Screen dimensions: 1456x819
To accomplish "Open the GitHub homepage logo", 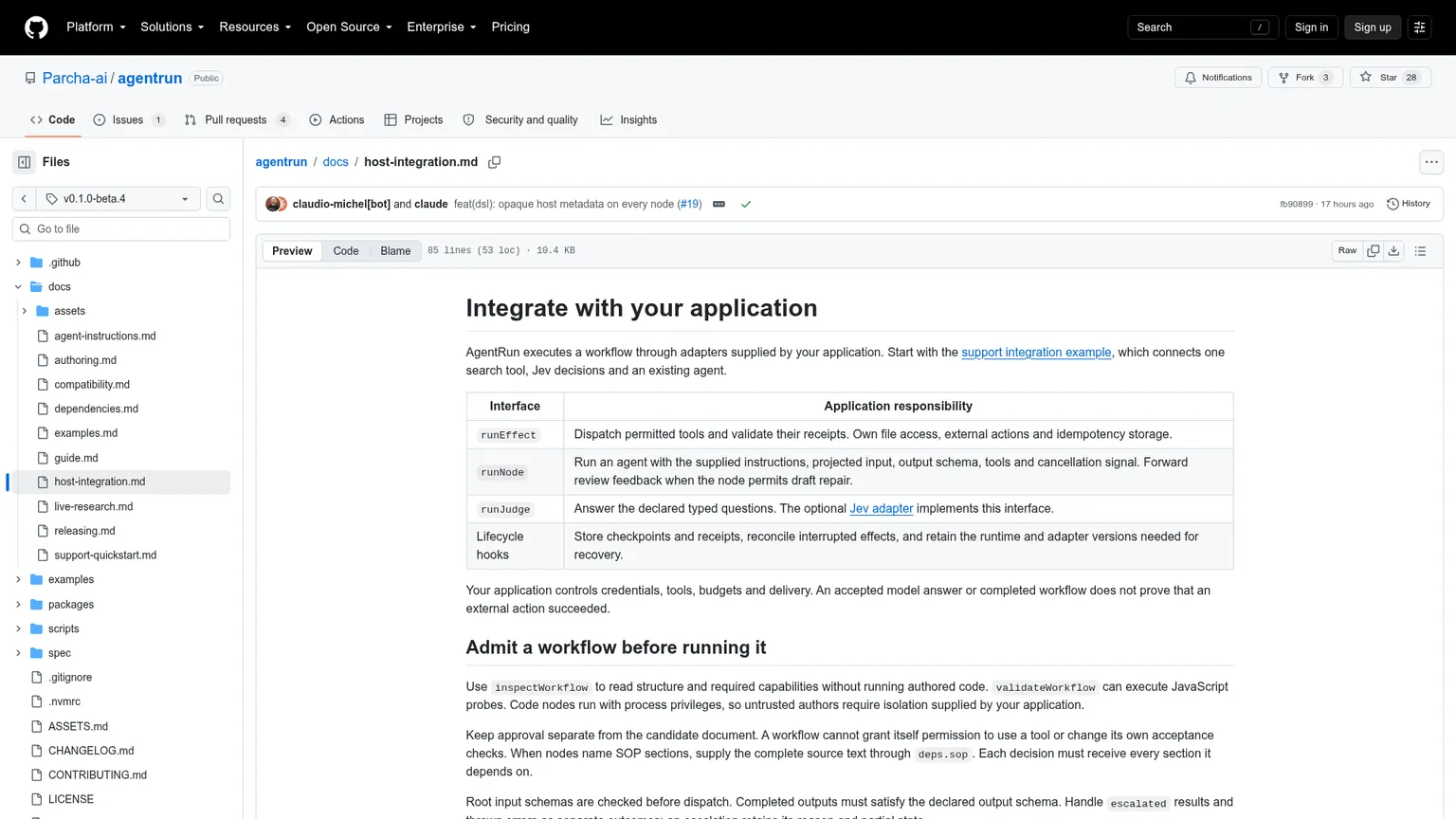I will [x=36, y=27].
